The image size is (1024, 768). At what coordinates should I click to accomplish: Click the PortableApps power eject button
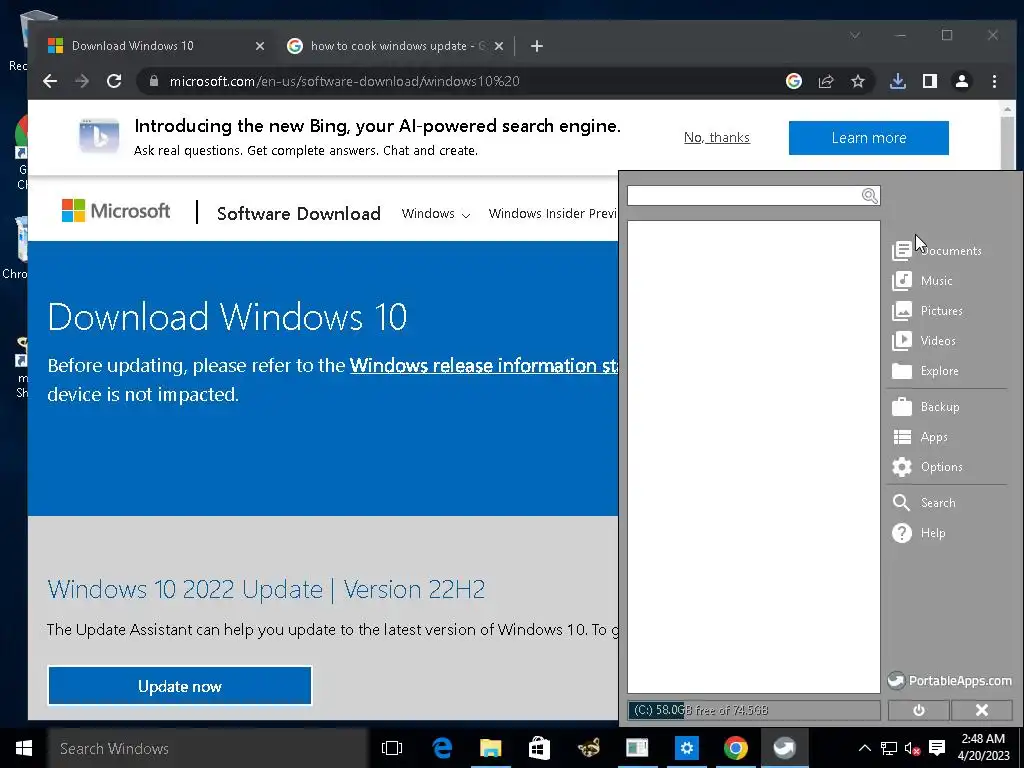[x=918, y=710]
